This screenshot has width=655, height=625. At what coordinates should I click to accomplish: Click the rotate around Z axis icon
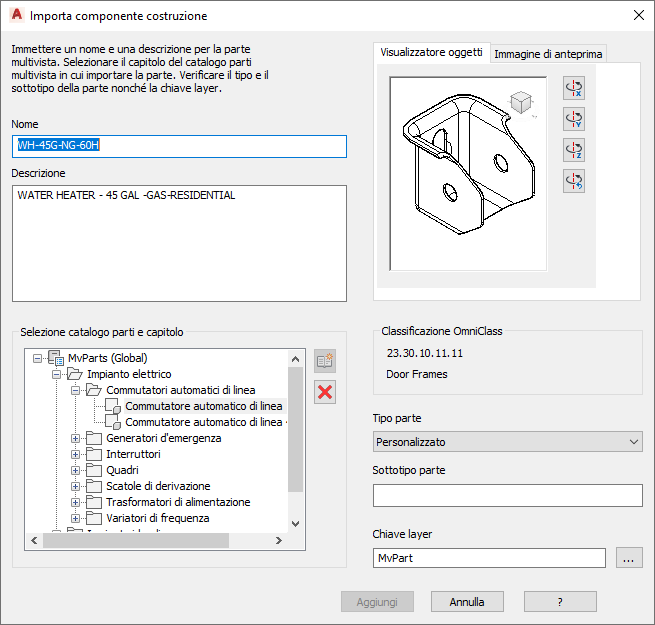click(x=574, y=150)
